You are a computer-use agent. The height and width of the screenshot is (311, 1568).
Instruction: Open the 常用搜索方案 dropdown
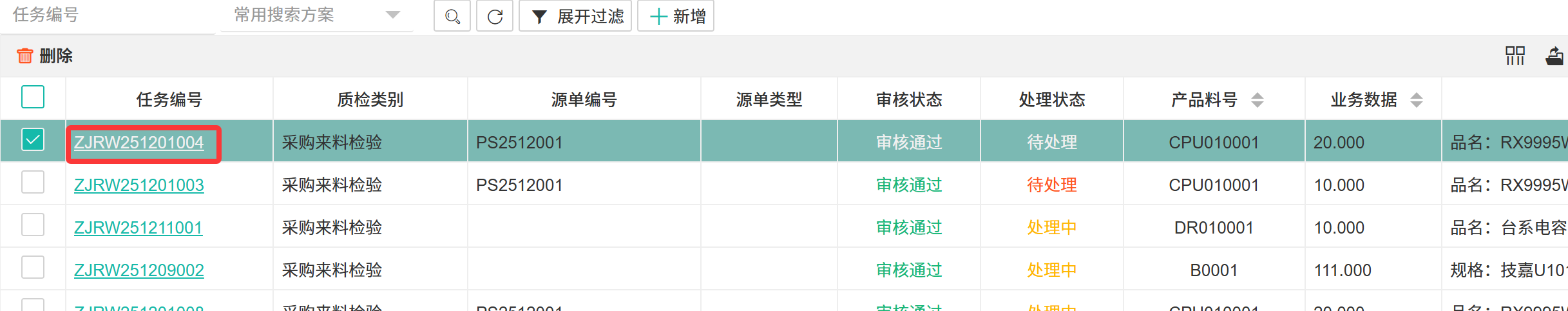(x=316, y=15)
